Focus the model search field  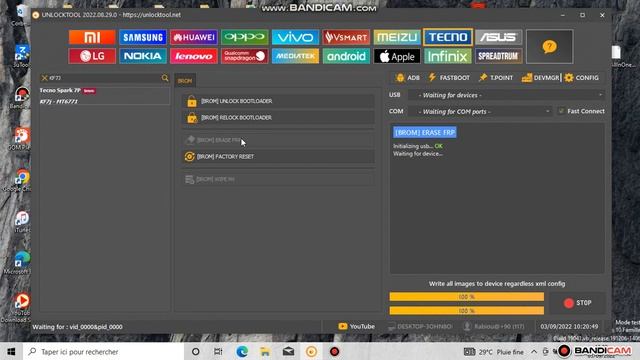click(104, 78)
